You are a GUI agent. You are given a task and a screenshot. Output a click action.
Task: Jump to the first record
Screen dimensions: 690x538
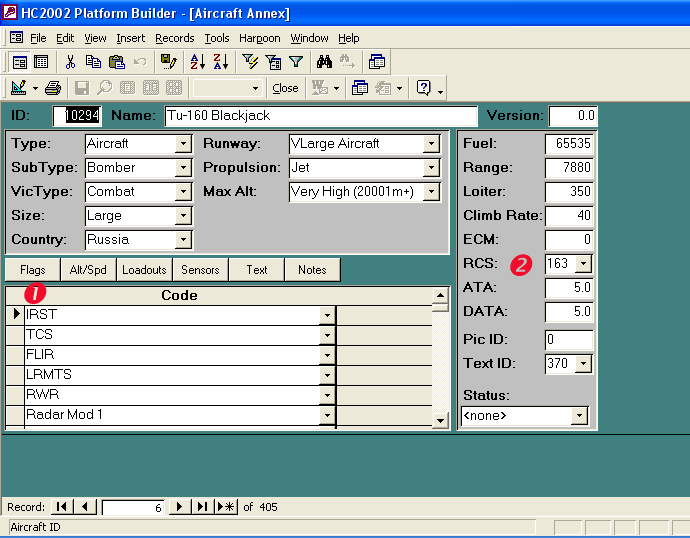coord(62,507)
